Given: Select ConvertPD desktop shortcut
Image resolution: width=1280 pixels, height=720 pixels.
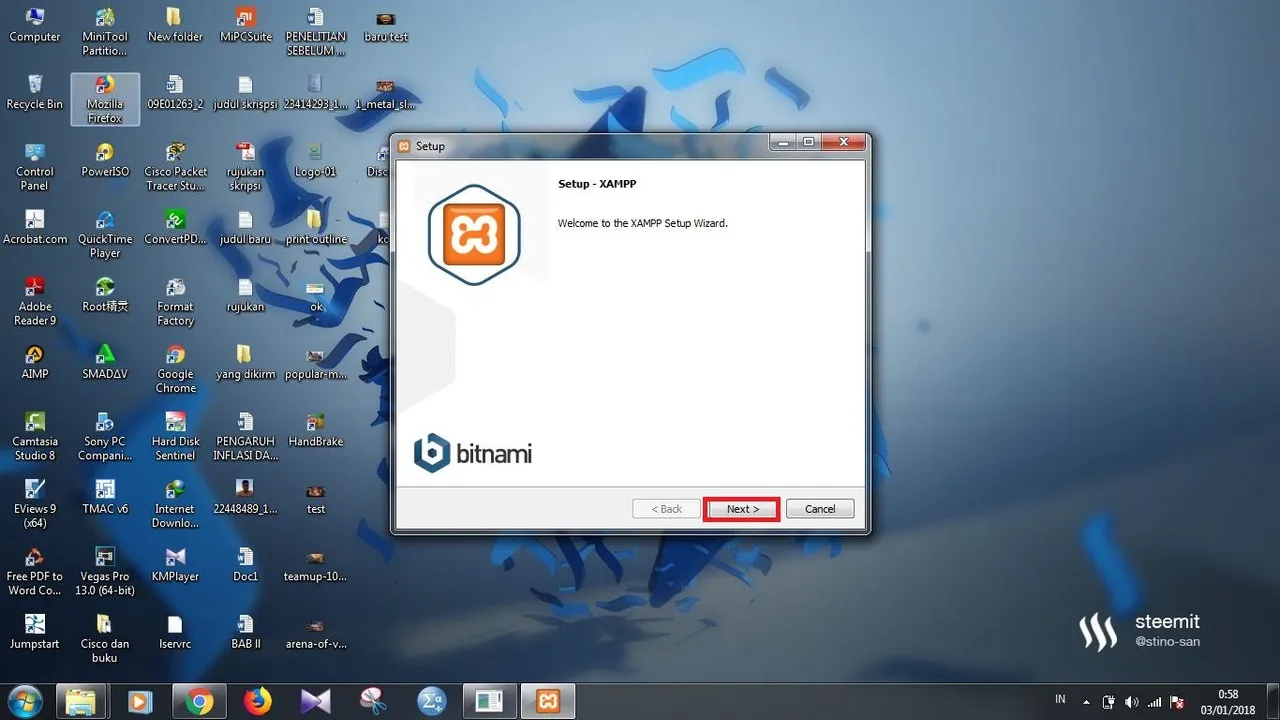Looking at the screenshot, I should click(175, 228).
